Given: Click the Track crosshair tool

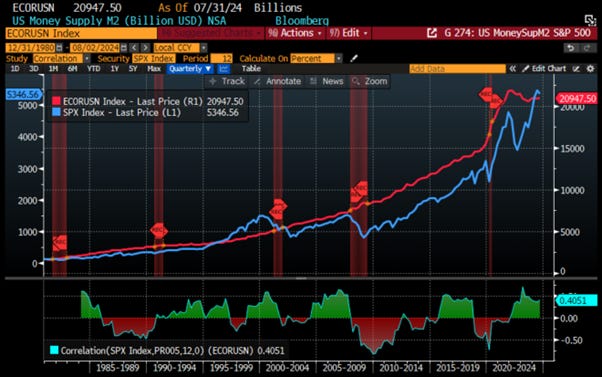Looking at the screenshot, I should tap(227, 81).
